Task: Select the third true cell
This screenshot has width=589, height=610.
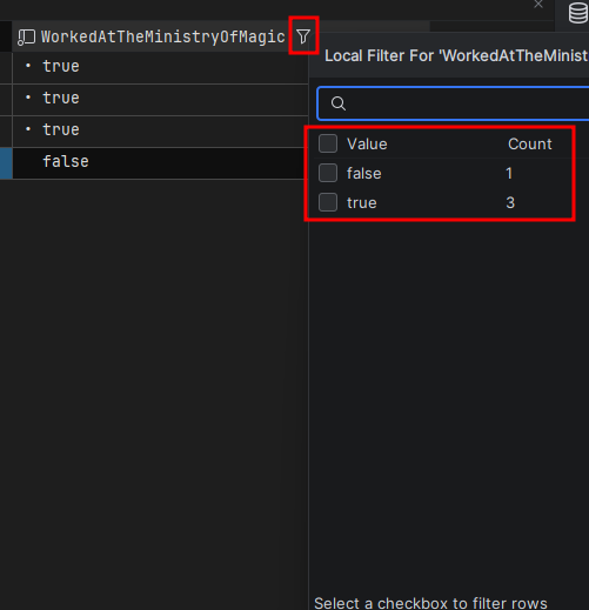Action: coord(160,130)
